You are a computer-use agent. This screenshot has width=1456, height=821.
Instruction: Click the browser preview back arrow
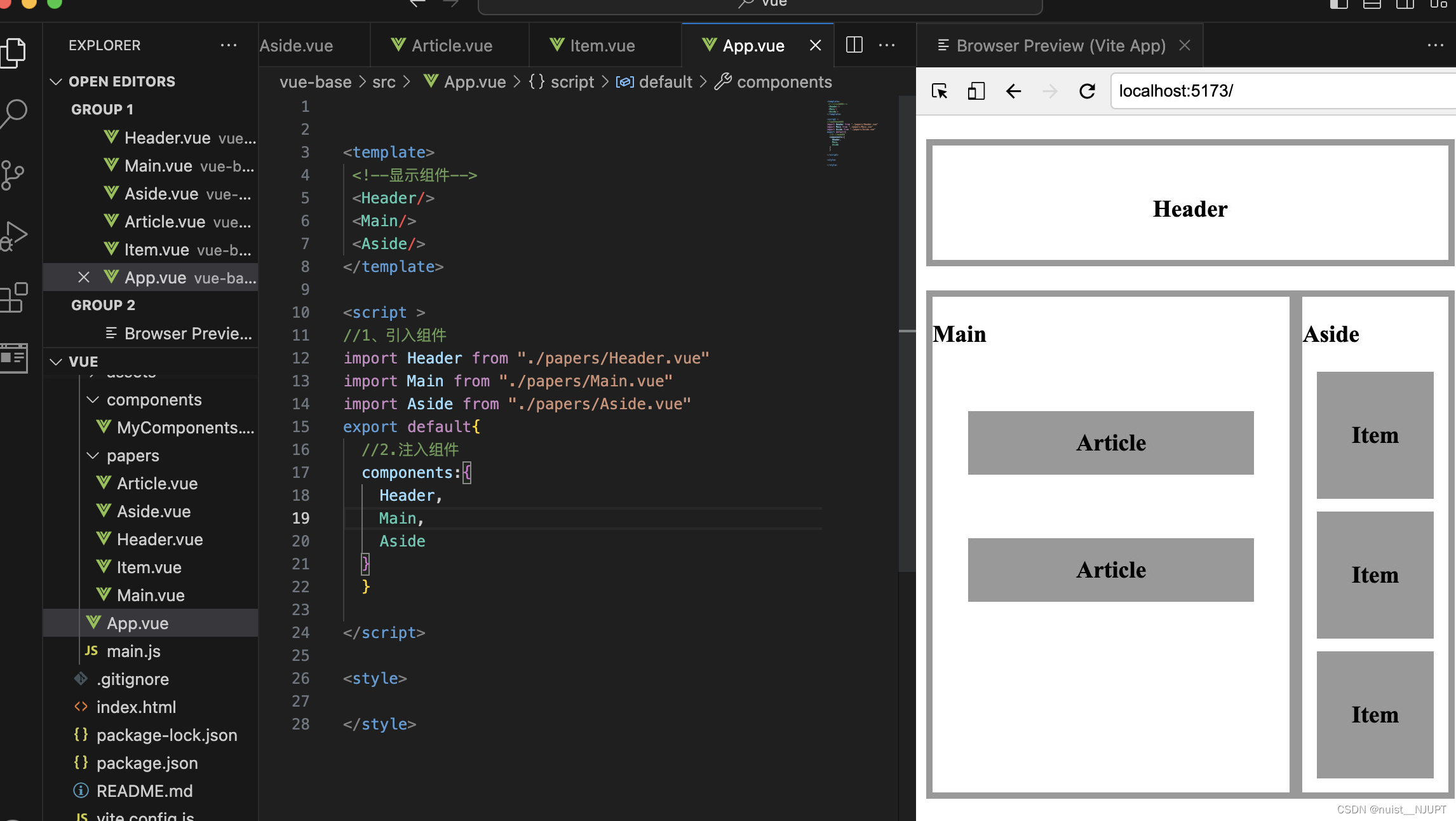pyautogui.click(x=1013, y=92)
